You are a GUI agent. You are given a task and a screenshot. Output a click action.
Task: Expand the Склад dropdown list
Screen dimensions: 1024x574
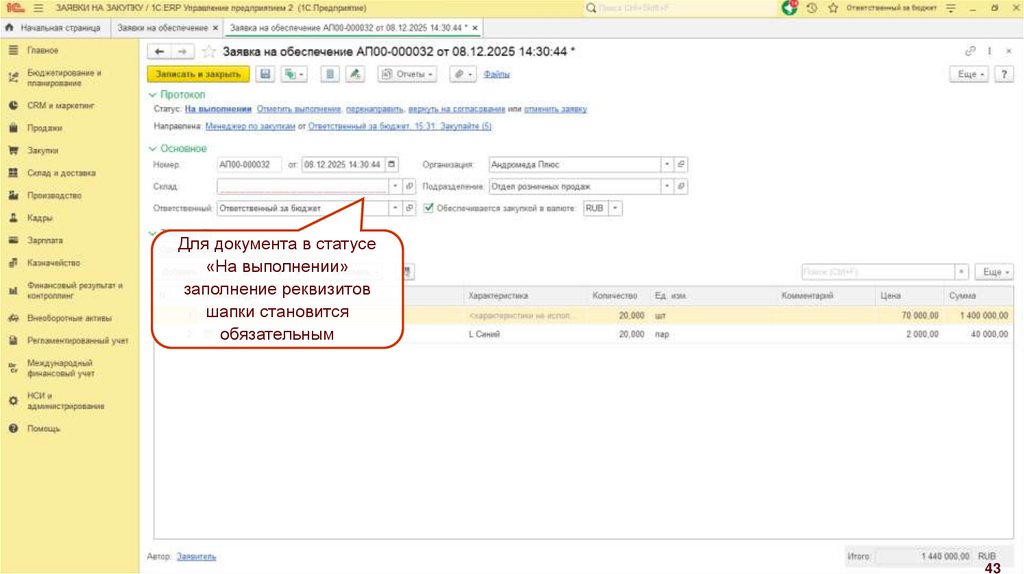coord(395,187)
